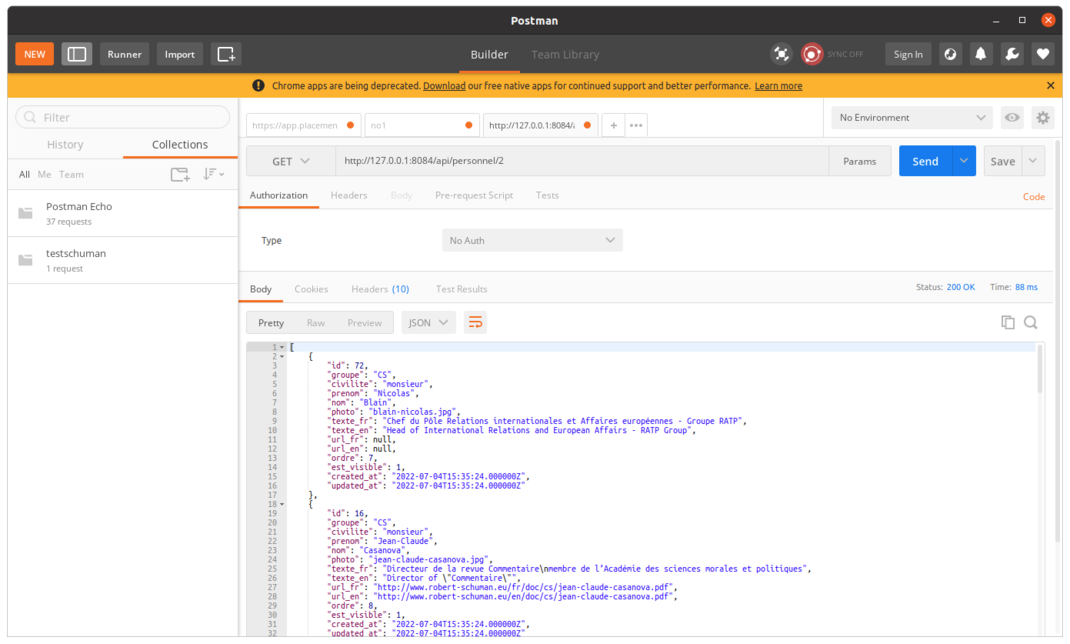Open the No Auth type dropdown
The image size is (1070, 644).
[532, 240]
